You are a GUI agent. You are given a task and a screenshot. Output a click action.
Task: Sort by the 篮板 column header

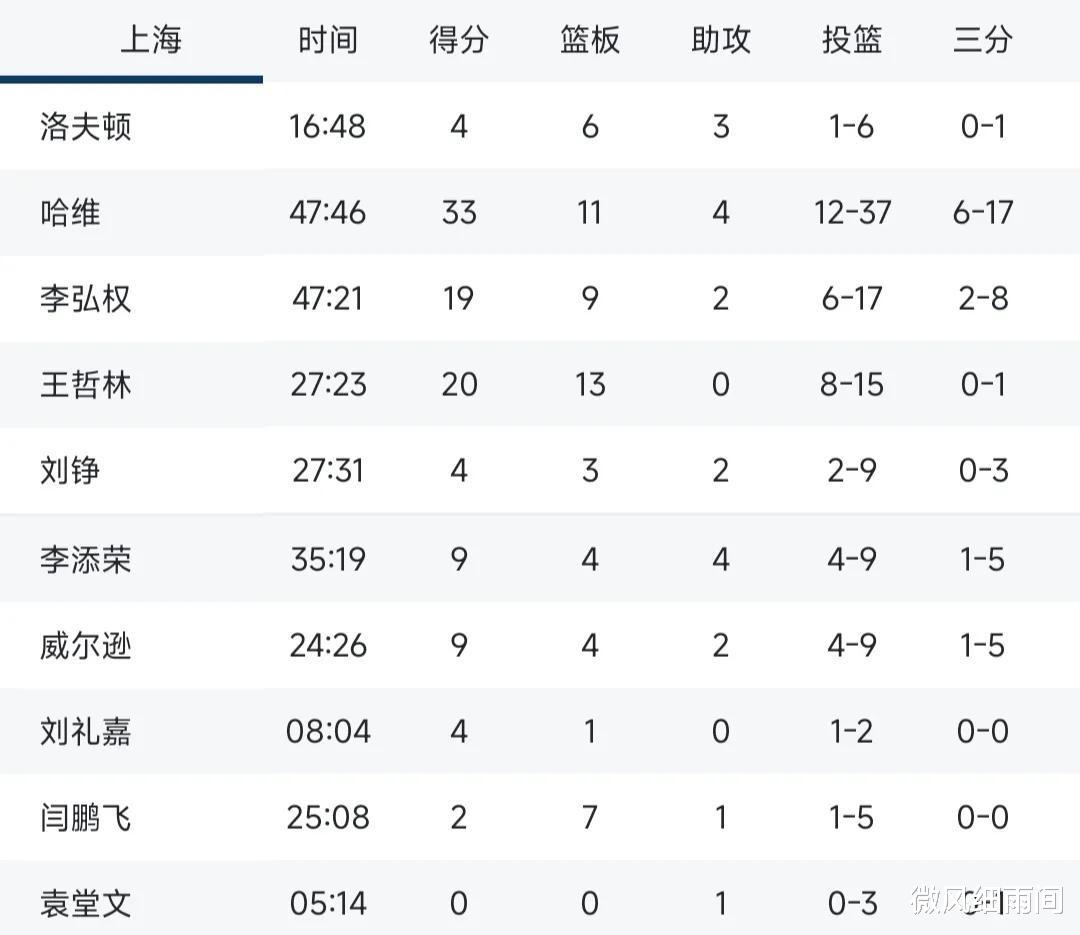(x=590, y=39)
